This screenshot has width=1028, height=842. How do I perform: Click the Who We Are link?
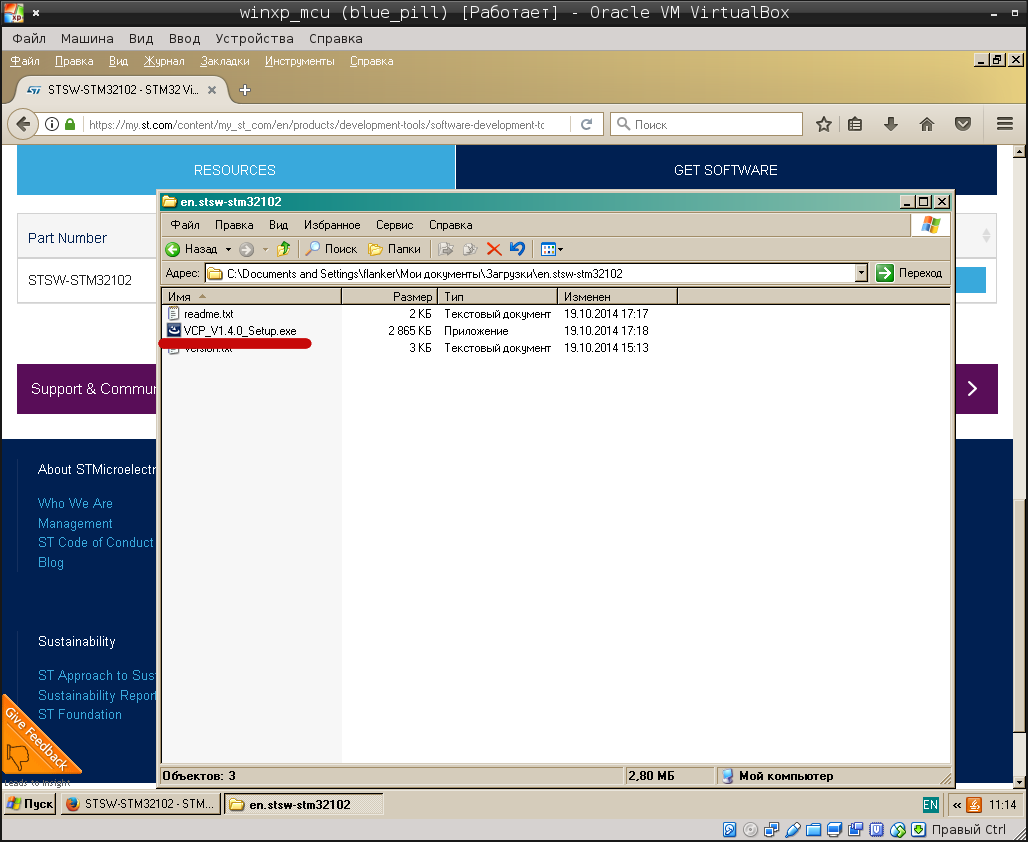[x=75, y=504]
